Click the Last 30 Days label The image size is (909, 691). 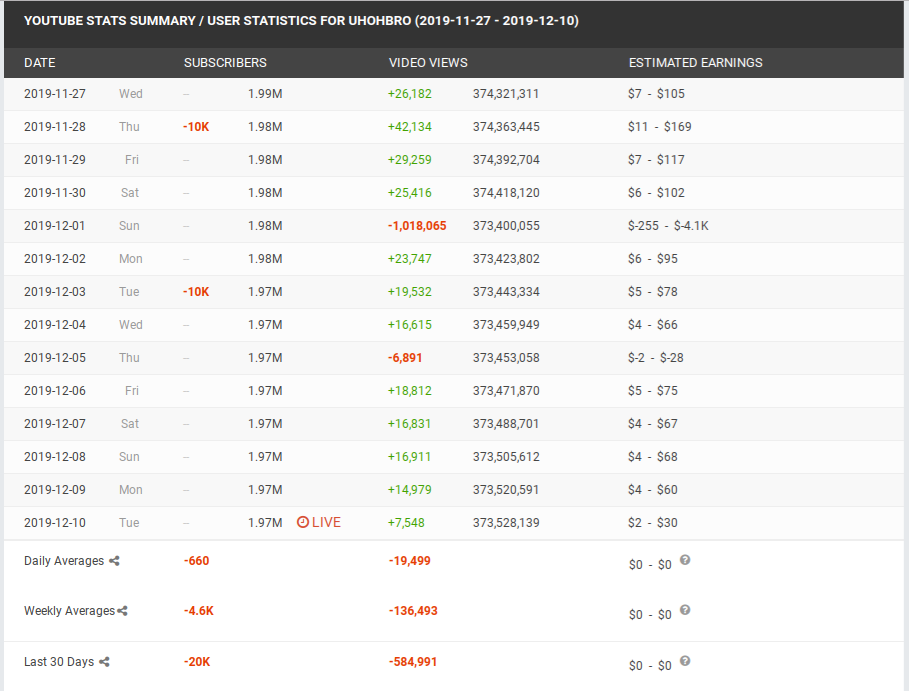coord(59,662)
